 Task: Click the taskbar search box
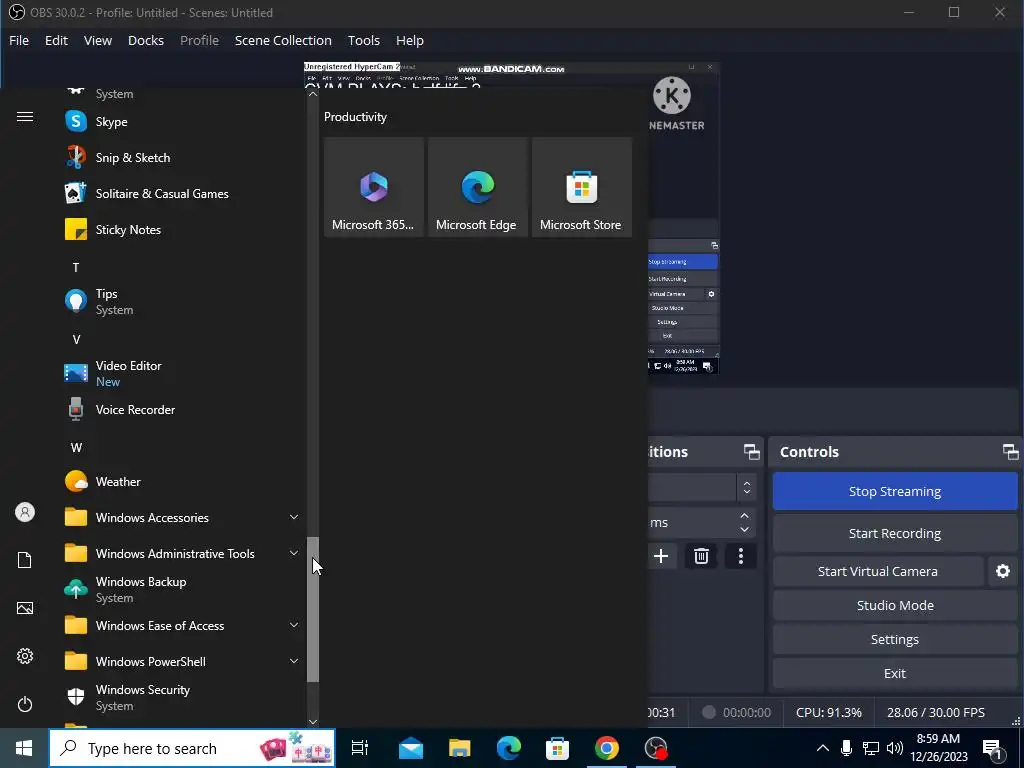192,748
